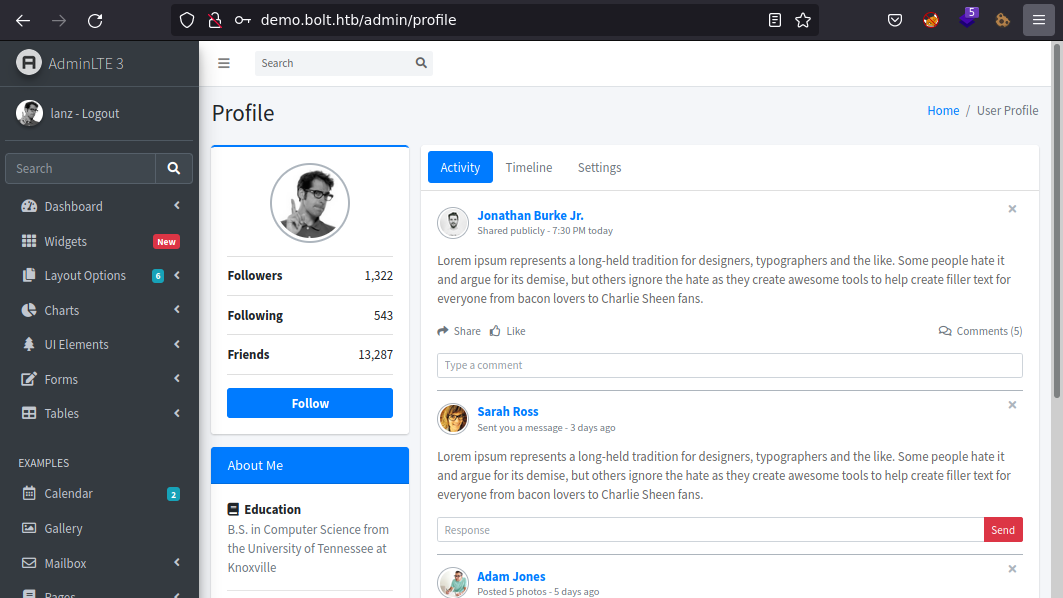
Task: Toggle the sidebar with the hamburger icon
Action: [x=224, y=63]
